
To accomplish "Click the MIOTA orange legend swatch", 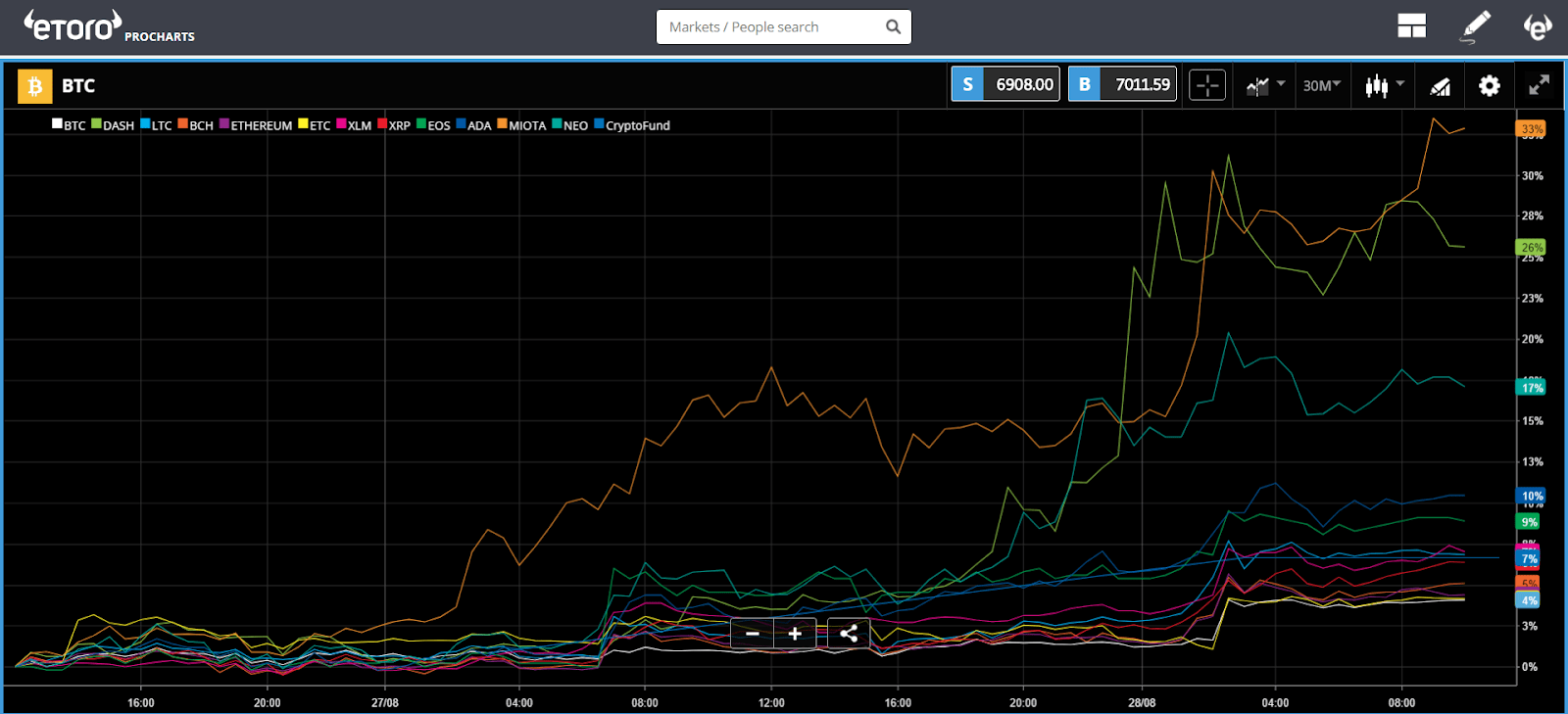I will click(x=502, y=124).
